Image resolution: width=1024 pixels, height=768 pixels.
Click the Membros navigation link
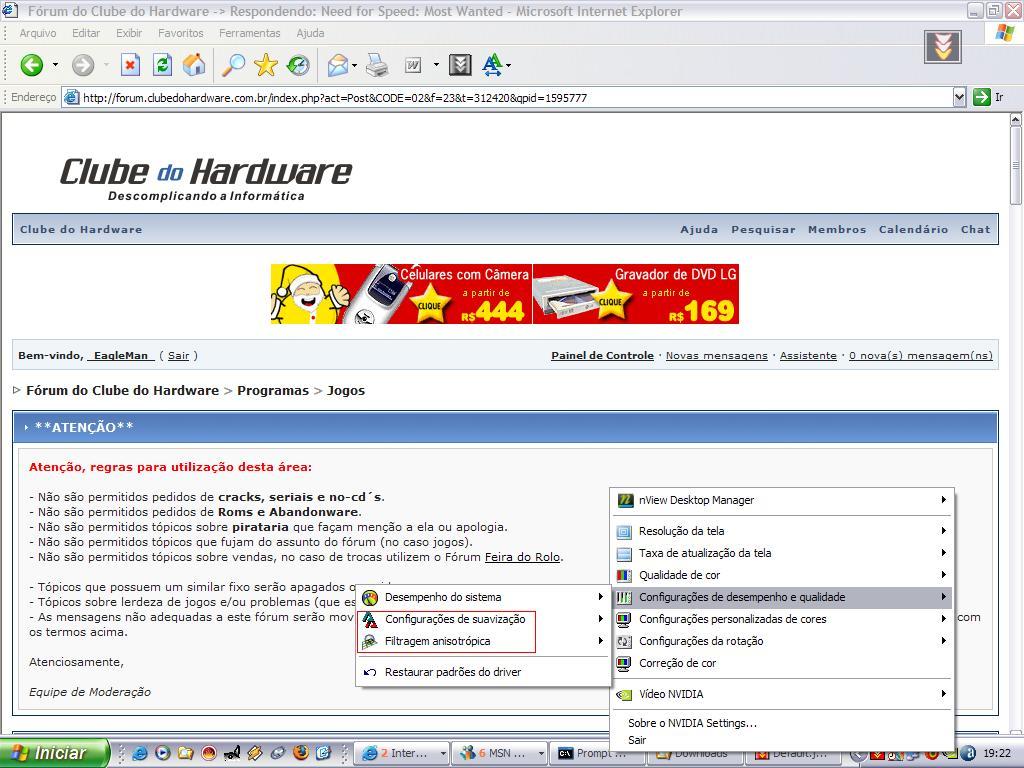pyautogui.click(x=837, y=229)
